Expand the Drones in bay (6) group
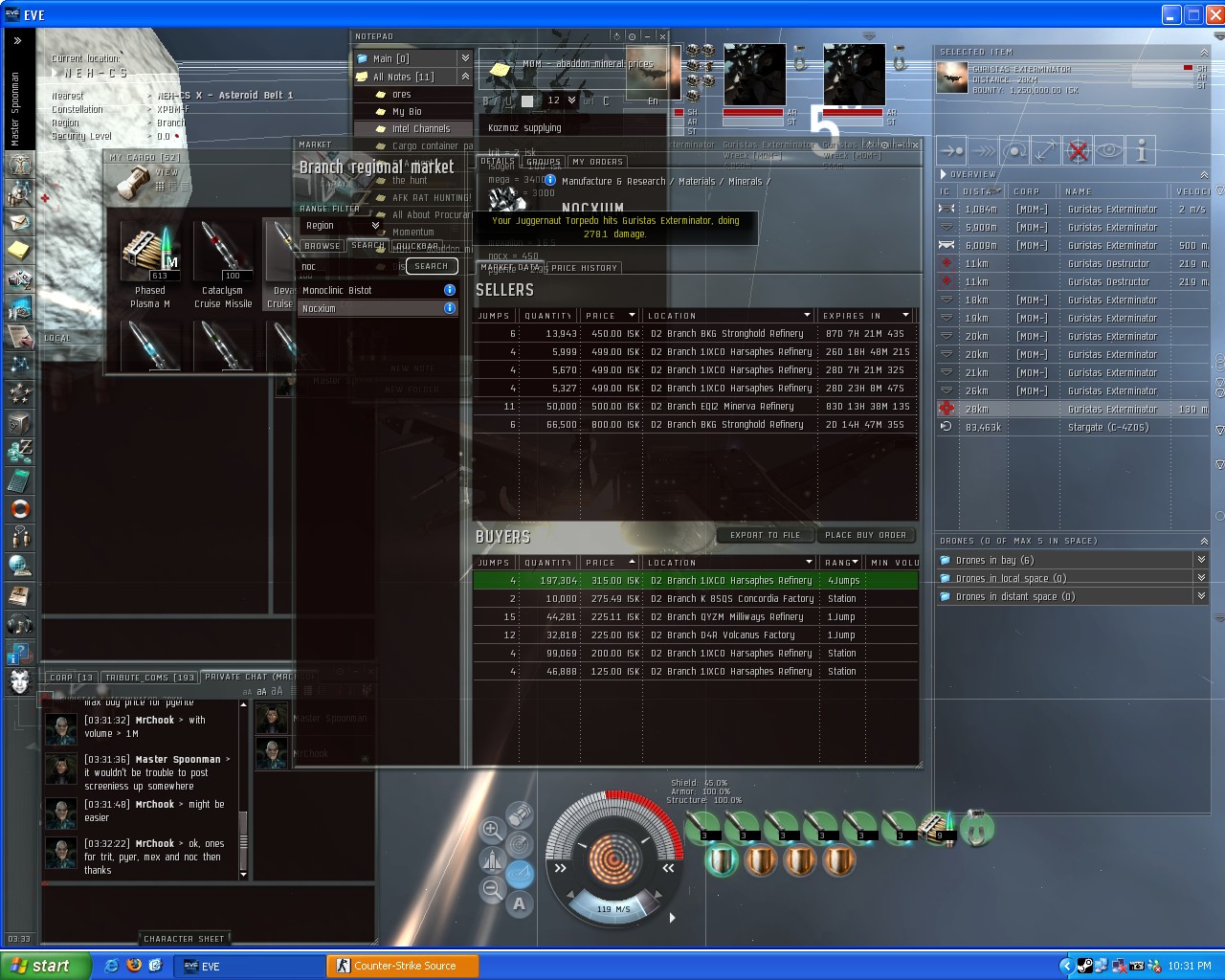This screenshot has width=1225, height=980. tap(1201, 560)
